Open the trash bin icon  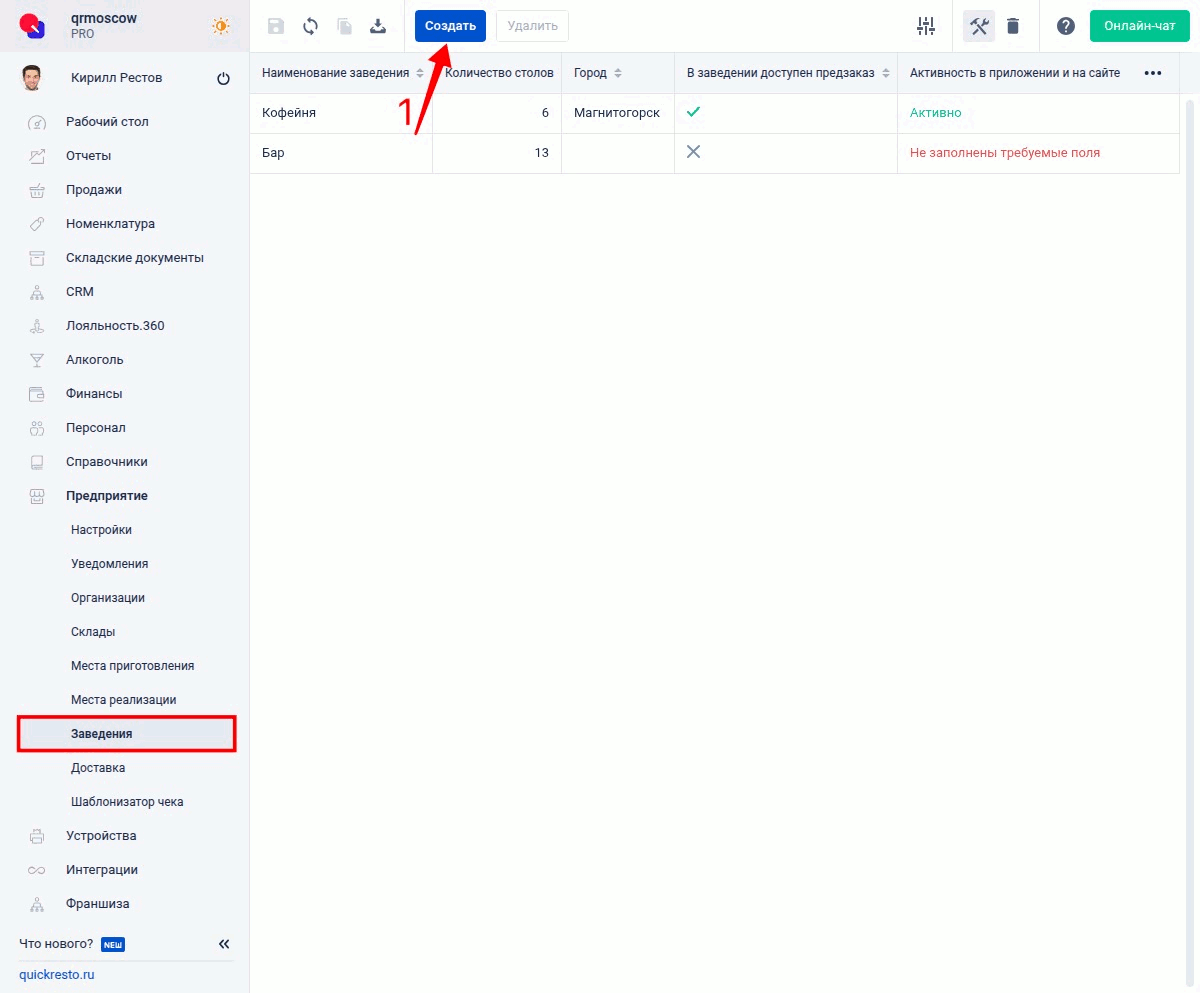pyautogui.click(x=1013, y=26)
